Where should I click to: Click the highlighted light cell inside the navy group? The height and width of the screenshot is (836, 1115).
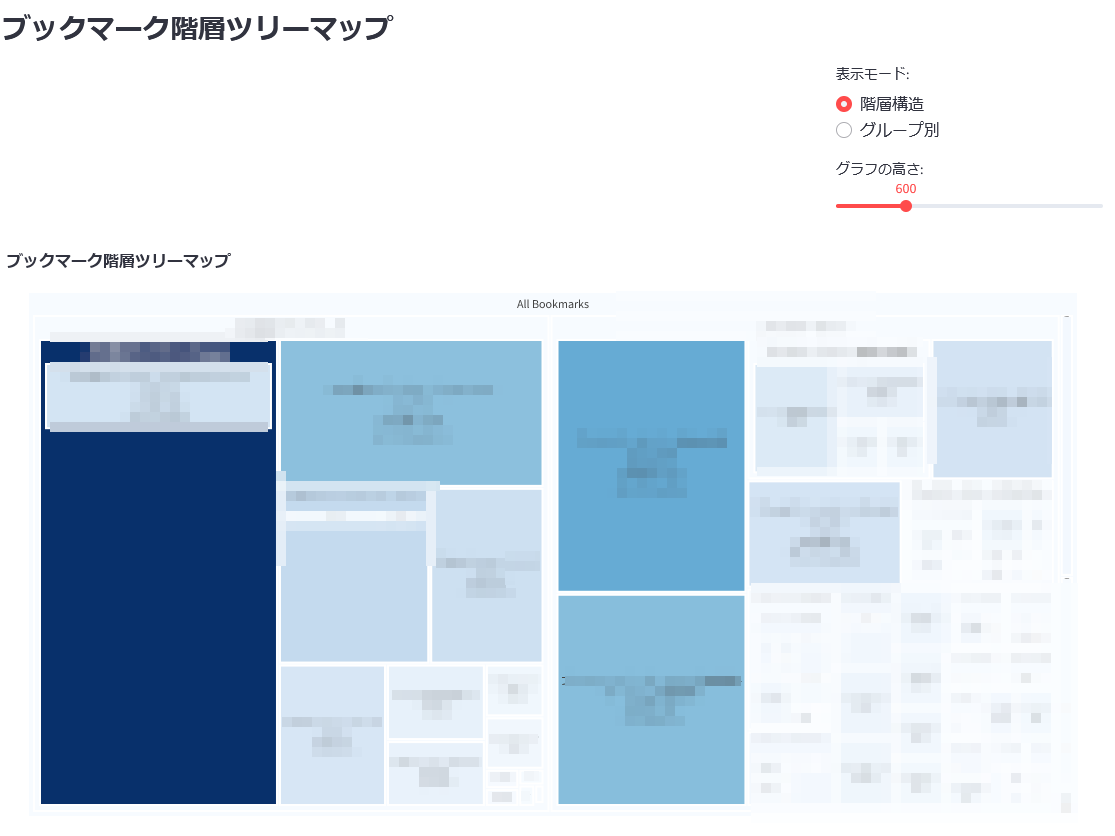pos(158,396)
